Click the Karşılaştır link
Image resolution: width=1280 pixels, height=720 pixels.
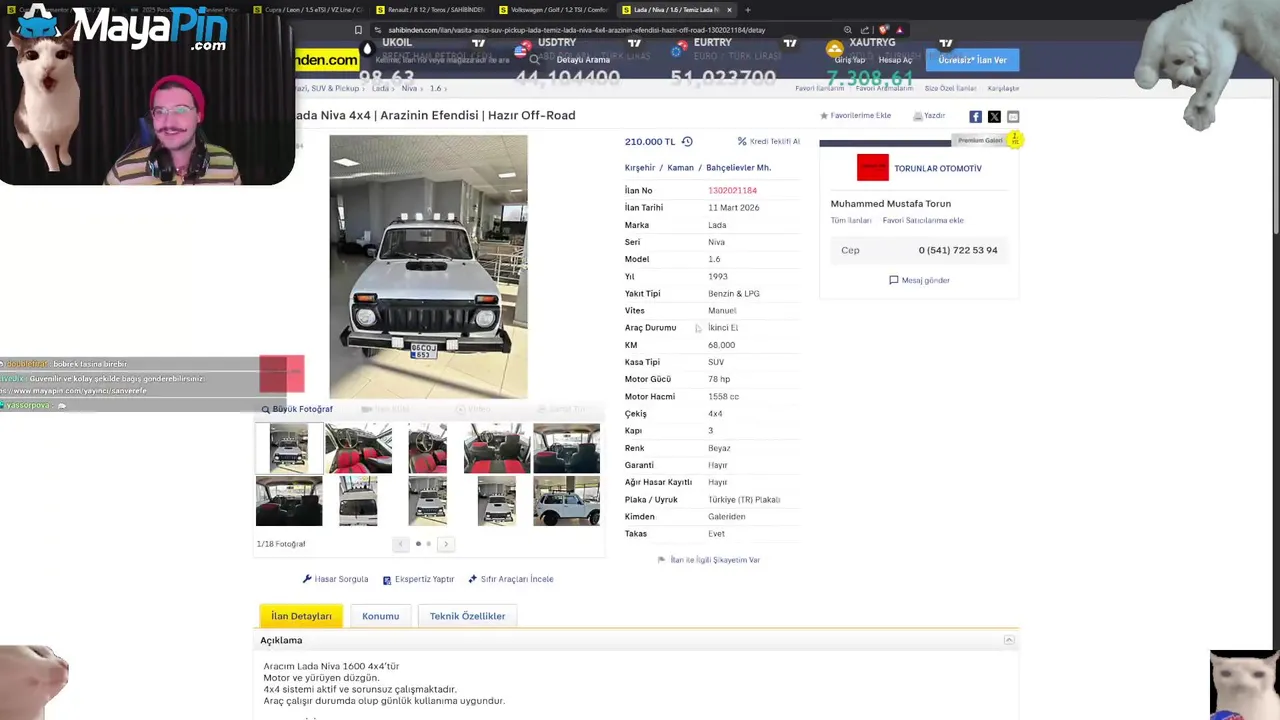[x=1003, y=88]
